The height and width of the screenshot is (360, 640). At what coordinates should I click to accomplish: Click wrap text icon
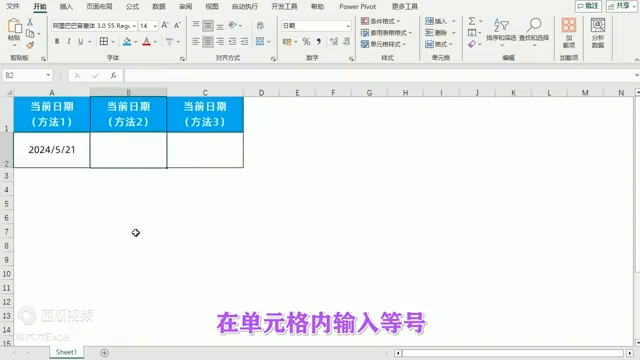pos(260,25)
